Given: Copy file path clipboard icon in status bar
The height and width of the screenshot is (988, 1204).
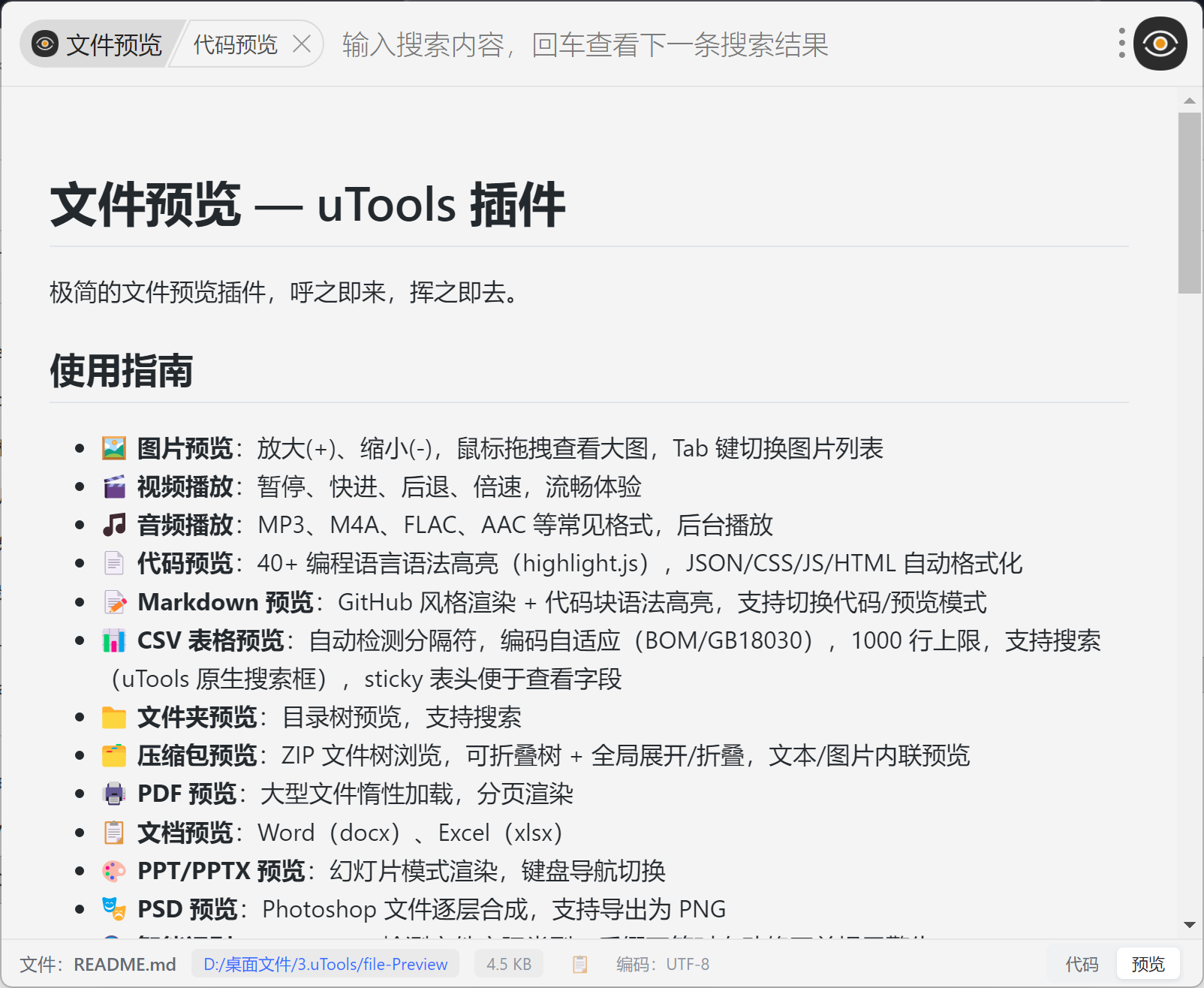Looking at the screenshot, I should coord(579,964).
